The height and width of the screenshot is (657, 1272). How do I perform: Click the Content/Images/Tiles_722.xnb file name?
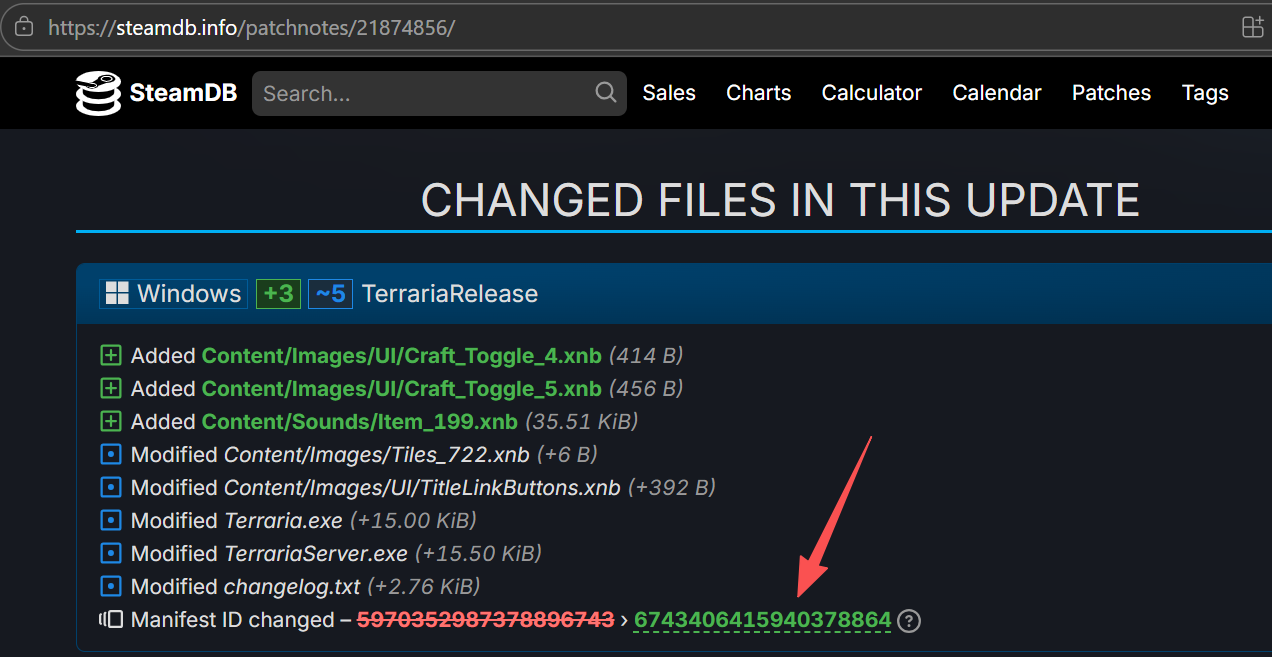[x=377, y=455]
